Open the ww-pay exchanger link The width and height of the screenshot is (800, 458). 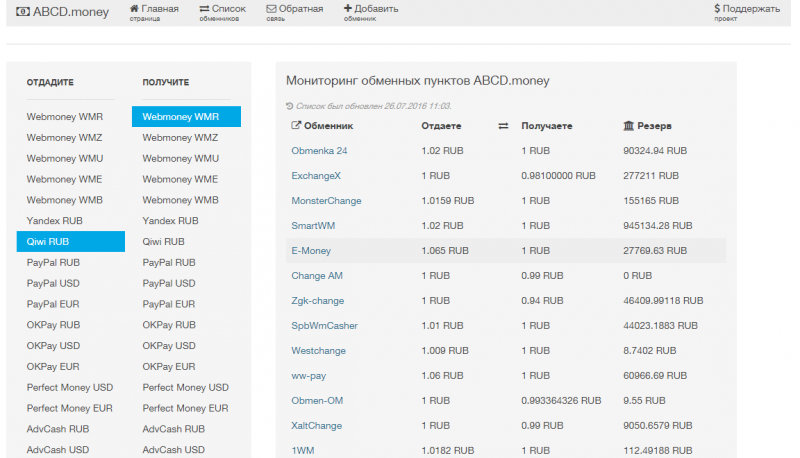coord(309,375)
